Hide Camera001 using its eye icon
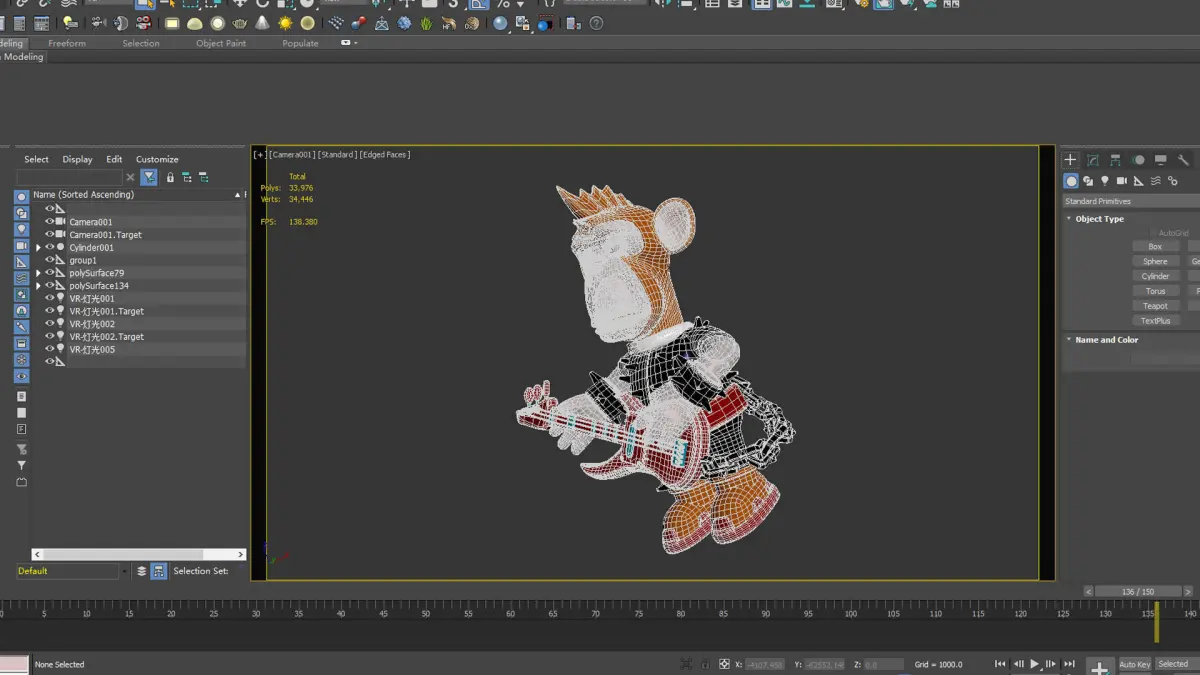Screen dimensions: 1200x675 [49, 222]
